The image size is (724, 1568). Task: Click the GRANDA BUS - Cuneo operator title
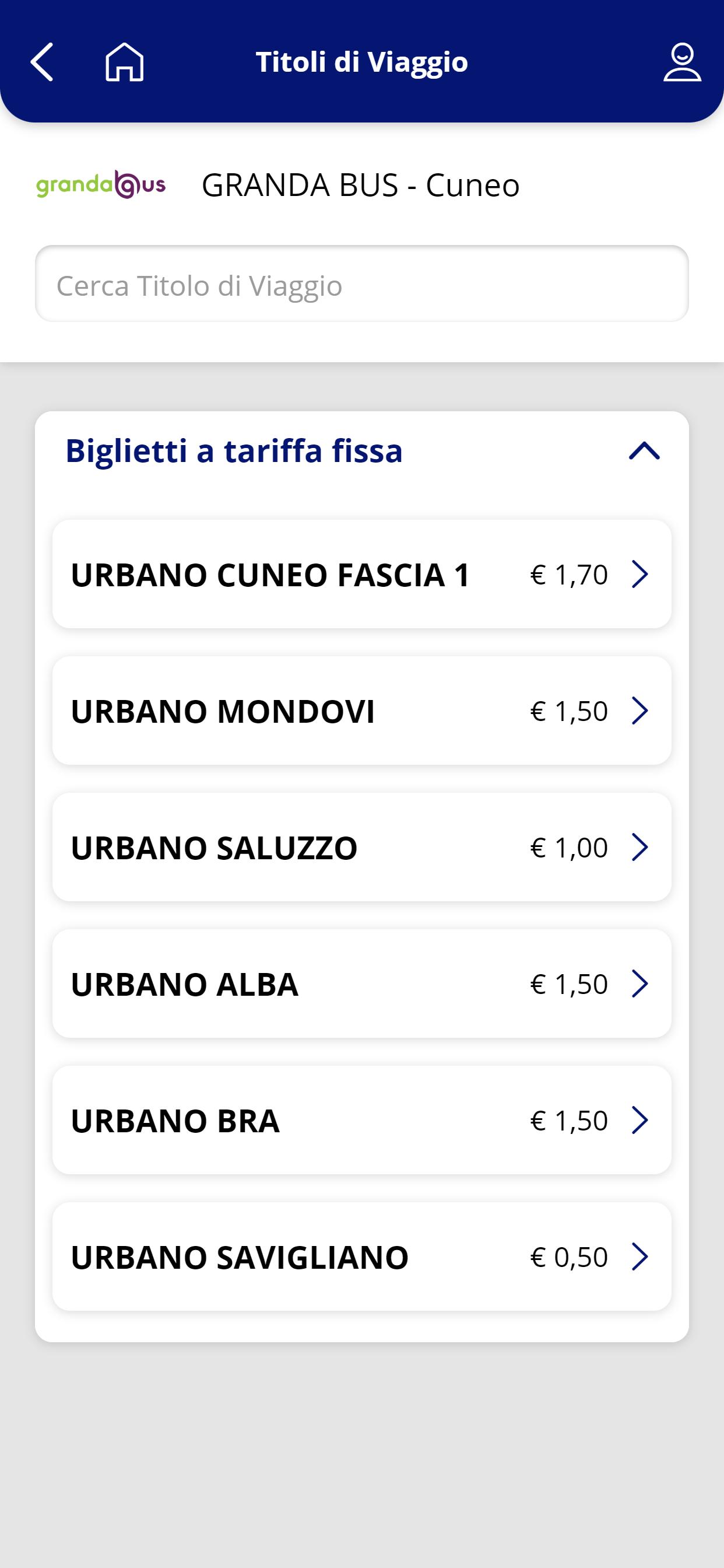[x=361, y=185]
